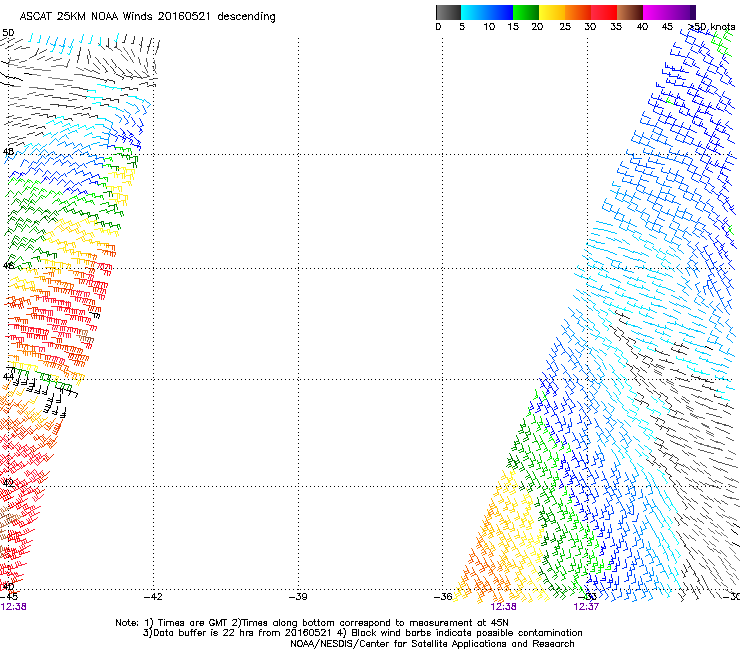Viewport: 740px width, 650px height.
Task: Select the orange 25-30 knots legend segment
Action: click(578, 12)
